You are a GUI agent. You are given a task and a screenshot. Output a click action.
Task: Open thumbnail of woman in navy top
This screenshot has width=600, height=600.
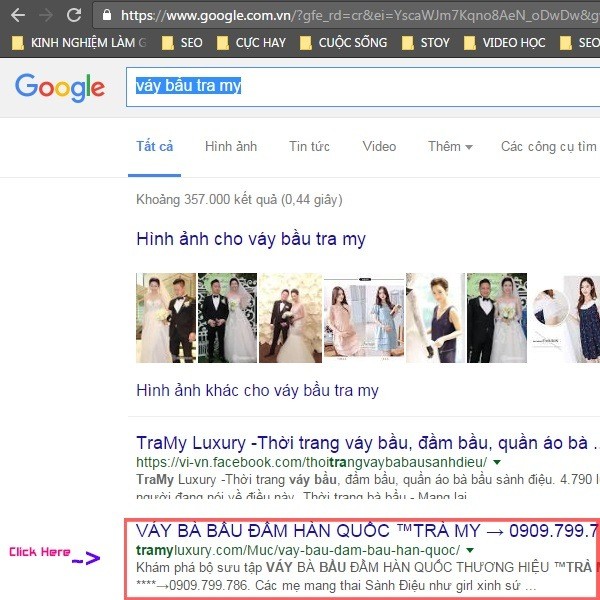click(x=435, y=318)
